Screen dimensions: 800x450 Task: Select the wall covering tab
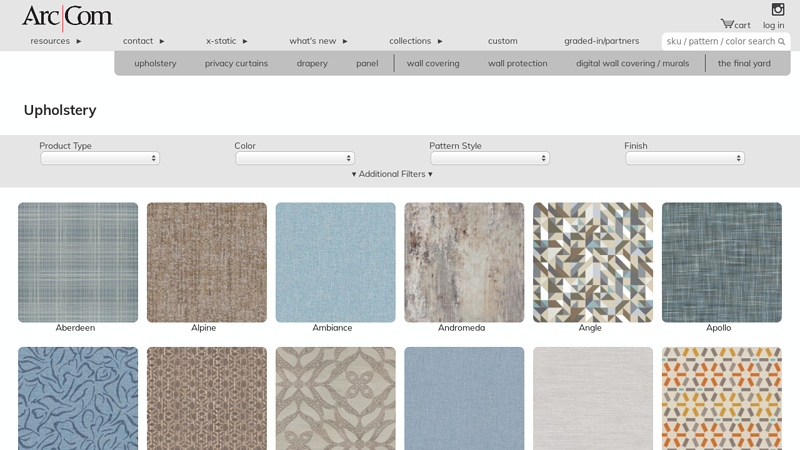433,63
